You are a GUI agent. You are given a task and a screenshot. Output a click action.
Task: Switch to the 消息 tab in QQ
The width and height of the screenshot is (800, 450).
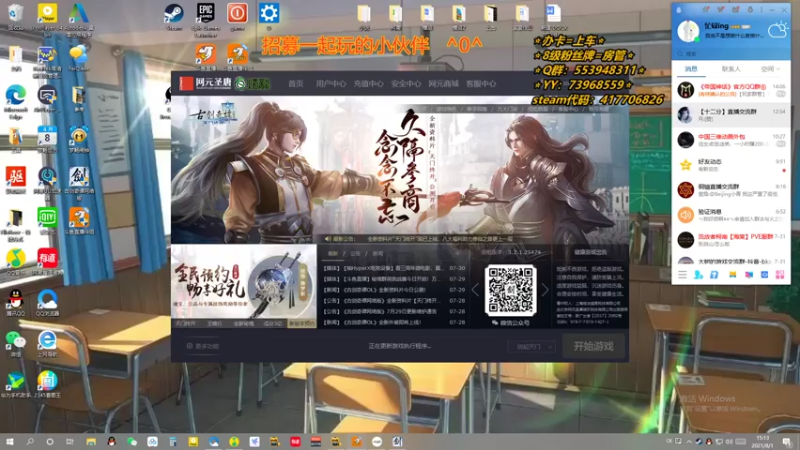[x=691, y=69]
